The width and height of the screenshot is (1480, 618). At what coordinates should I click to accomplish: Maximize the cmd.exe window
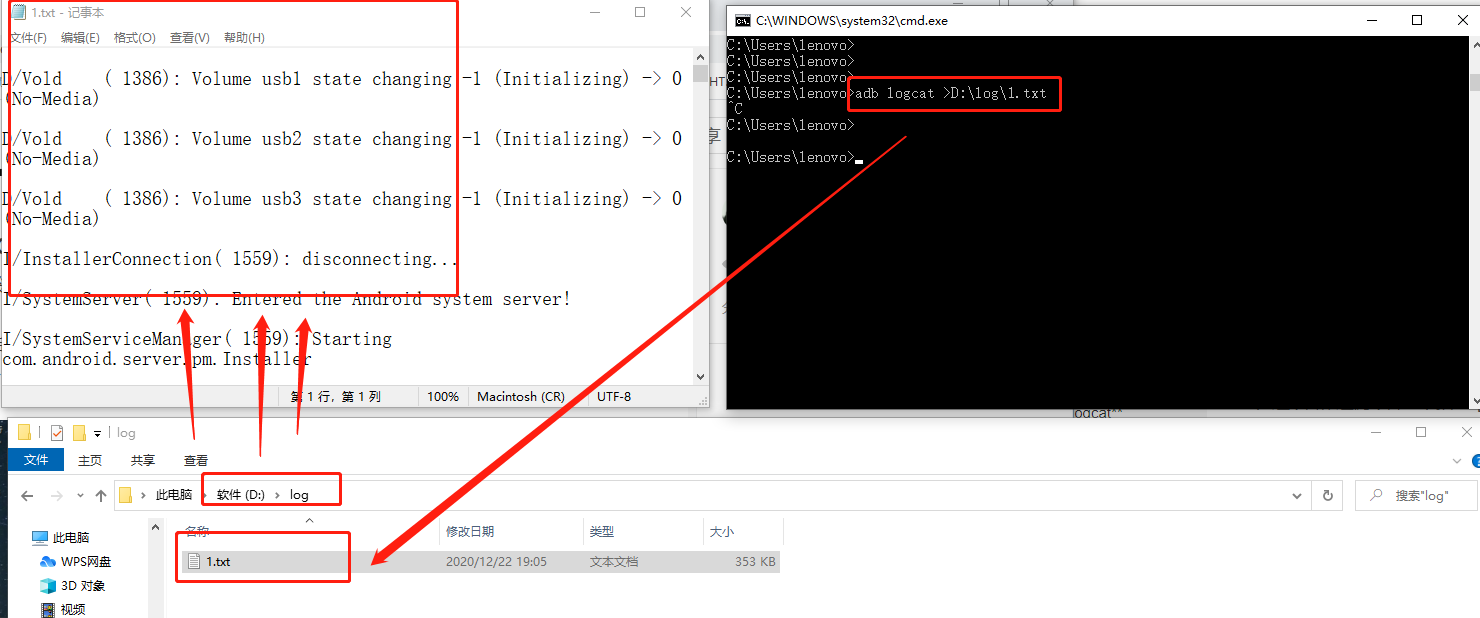(1417, 20)
